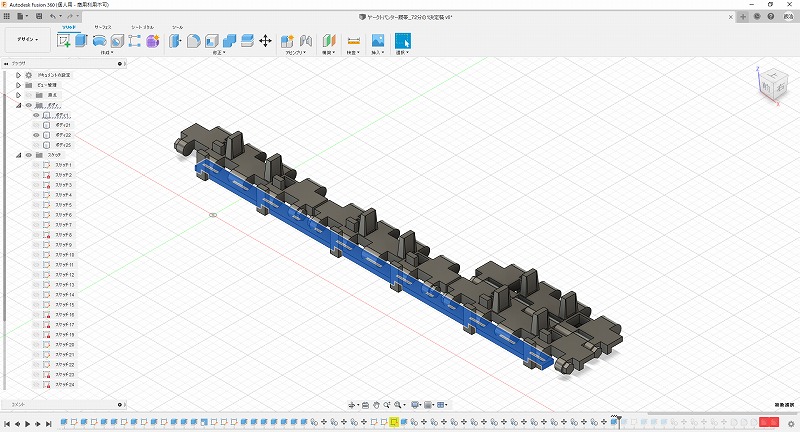This screenshot has height=432, width=800.
Task: Expand the ドキュメントの設定 node
Action: tap(18, 75)
